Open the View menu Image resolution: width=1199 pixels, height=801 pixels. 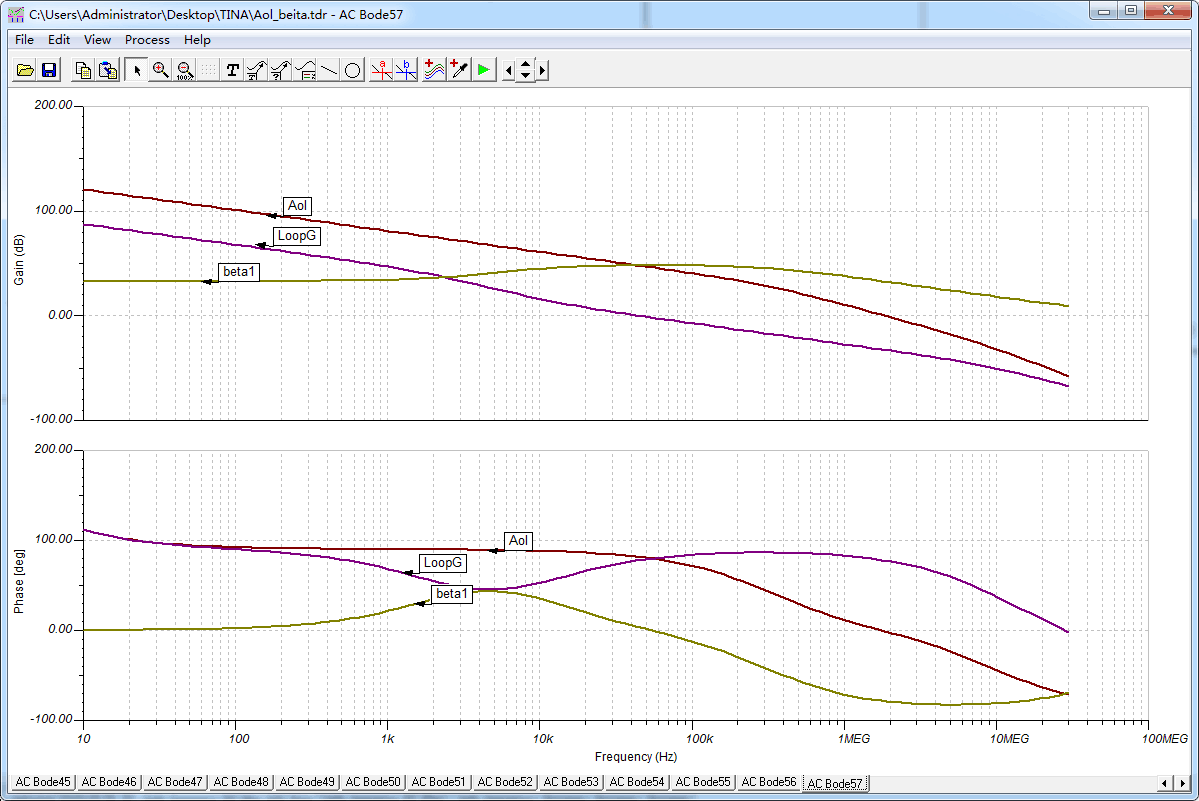pos(97,40)
